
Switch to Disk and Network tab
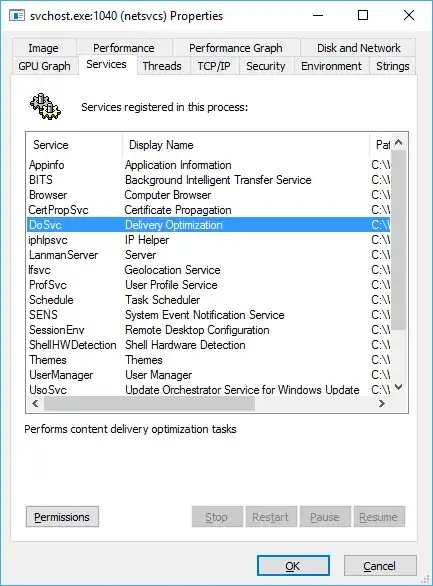(358, 48)
